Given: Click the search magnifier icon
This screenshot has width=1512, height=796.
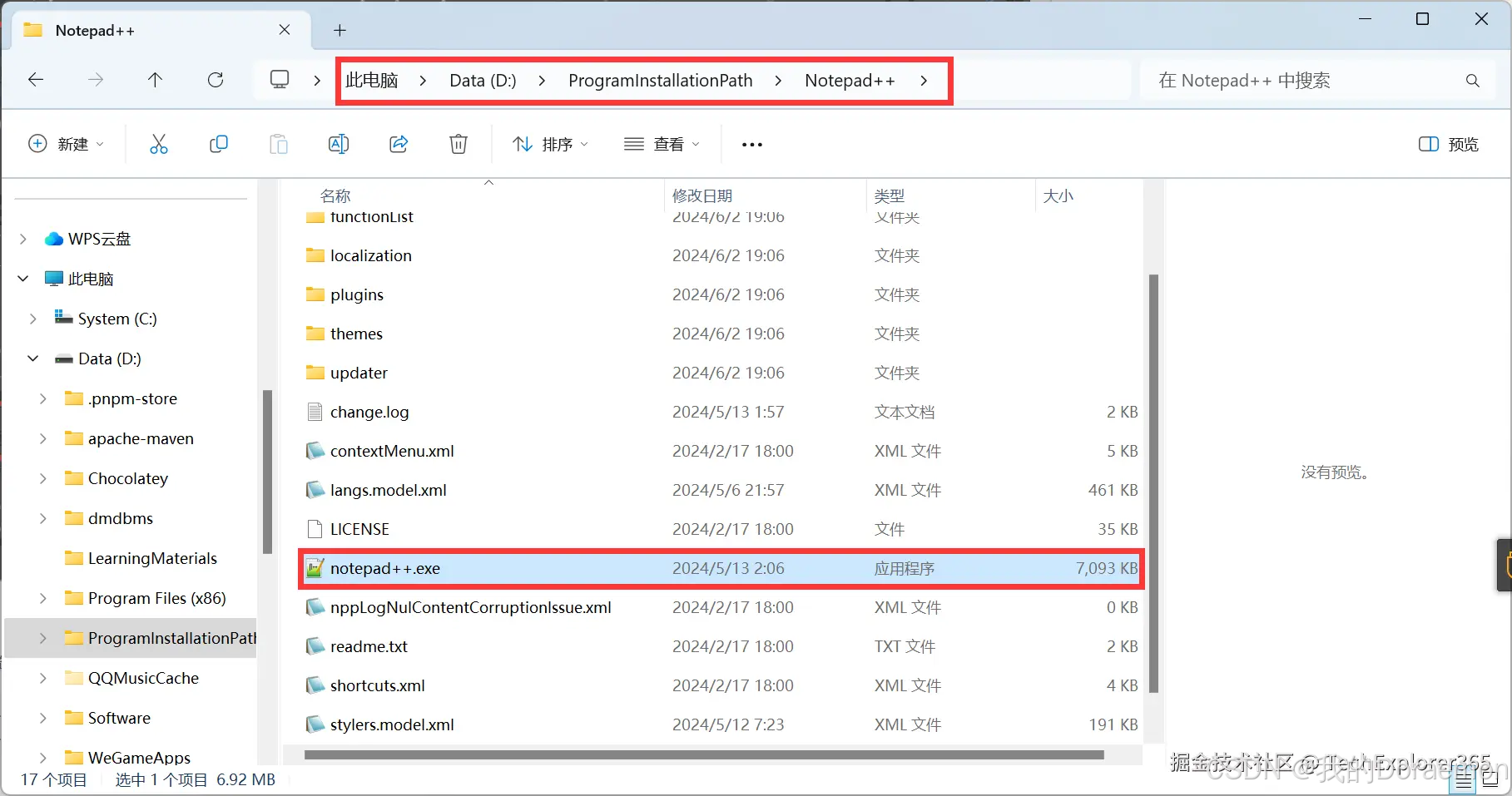Looking at the screenshot, I should tap(1473, 81).
